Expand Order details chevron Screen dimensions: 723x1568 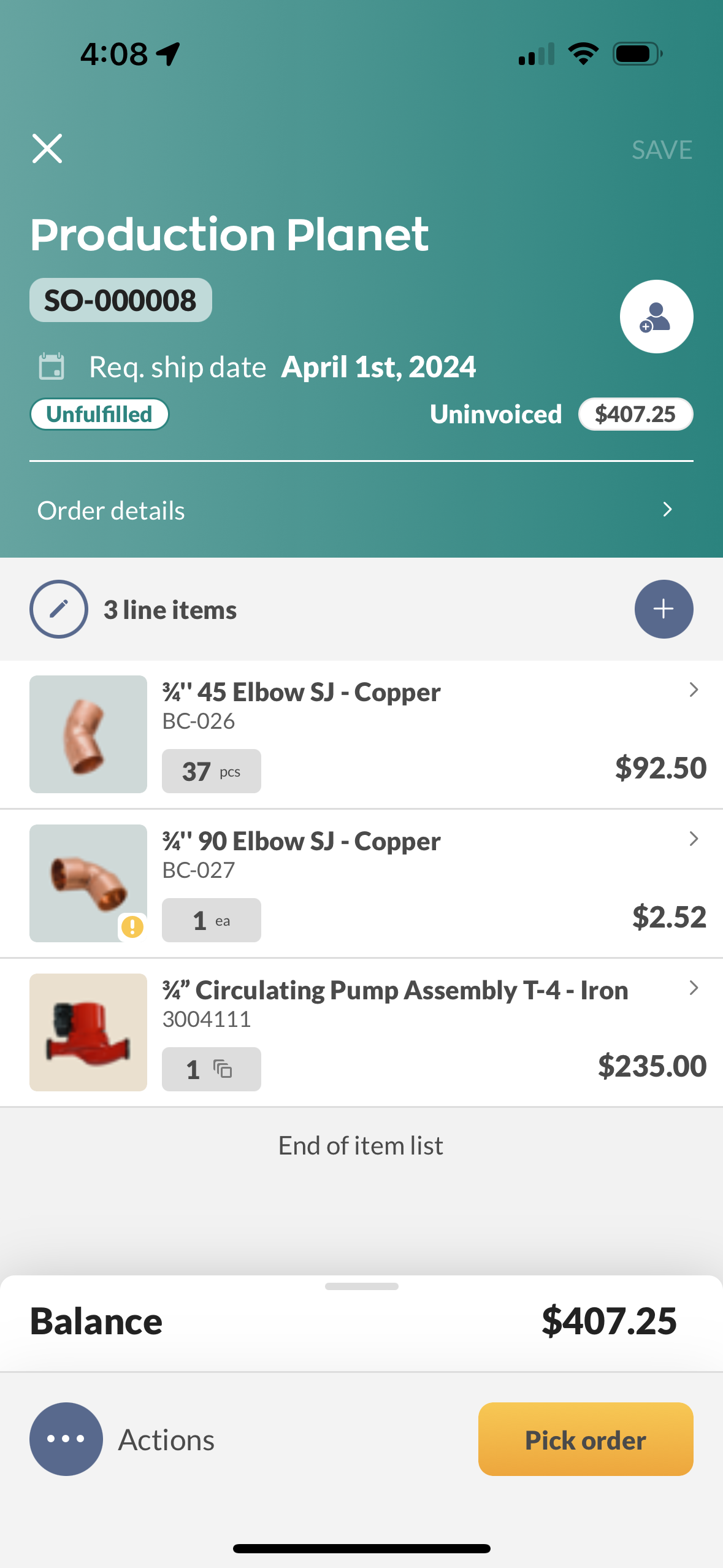tap(668, 510)
